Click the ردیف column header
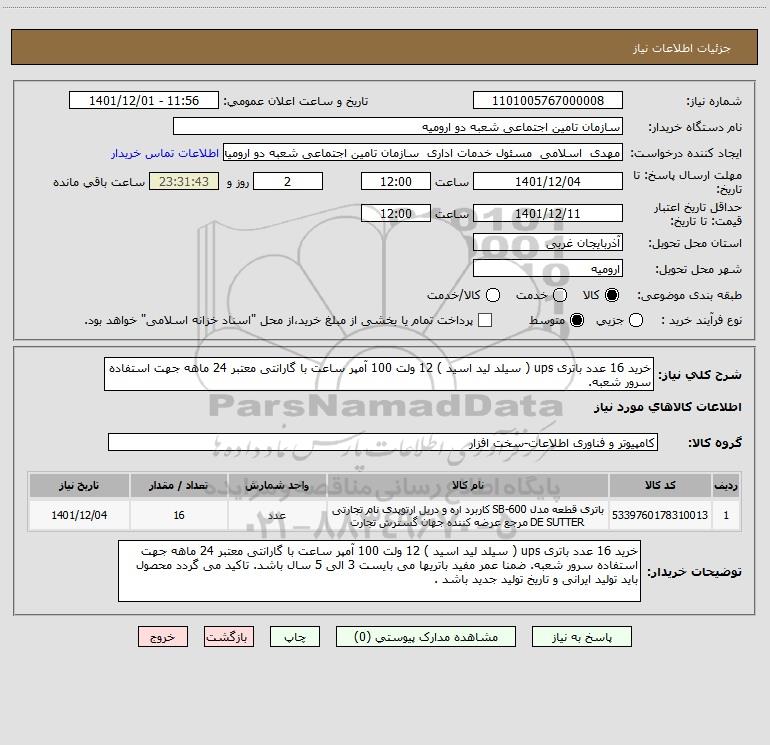Viewport: 770px width, 745px height. tap(726, 486)
